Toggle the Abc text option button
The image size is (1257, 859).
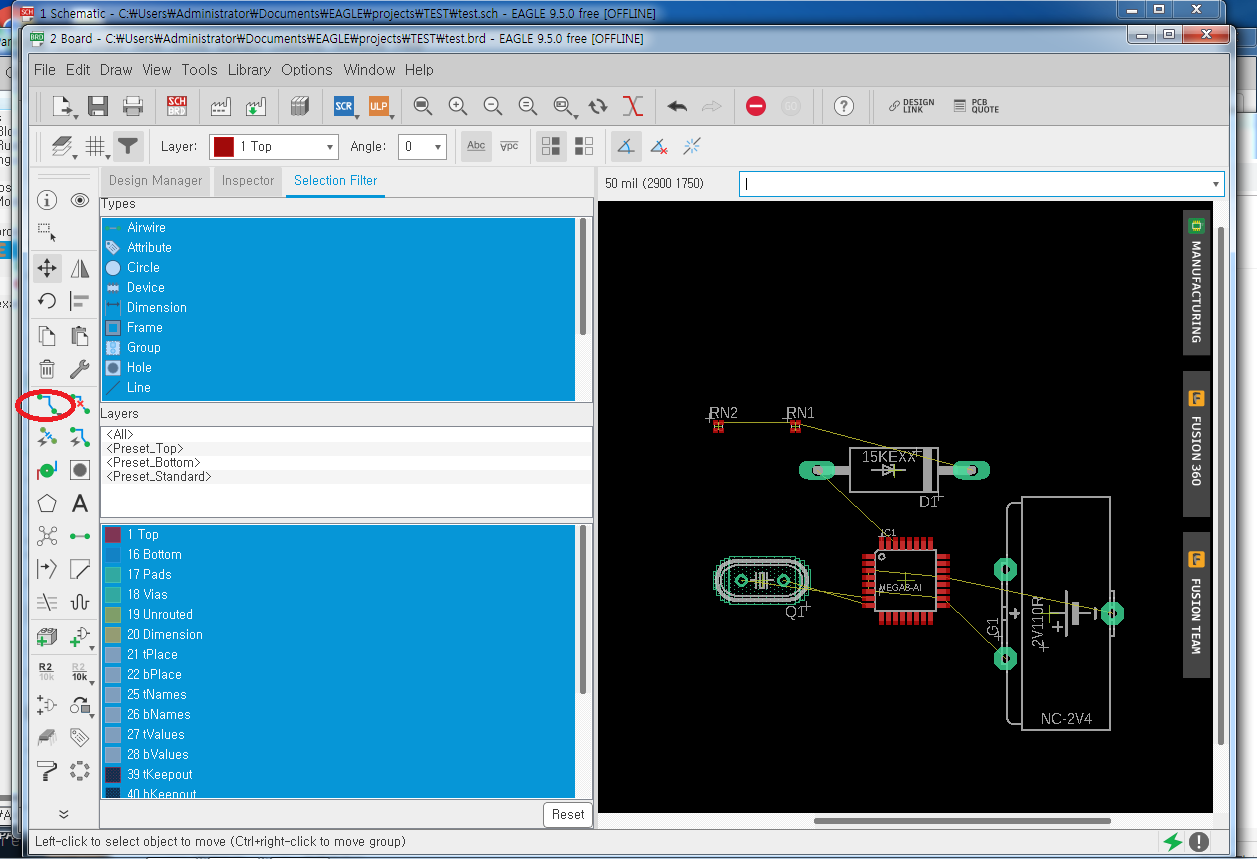tap(476, 146)
